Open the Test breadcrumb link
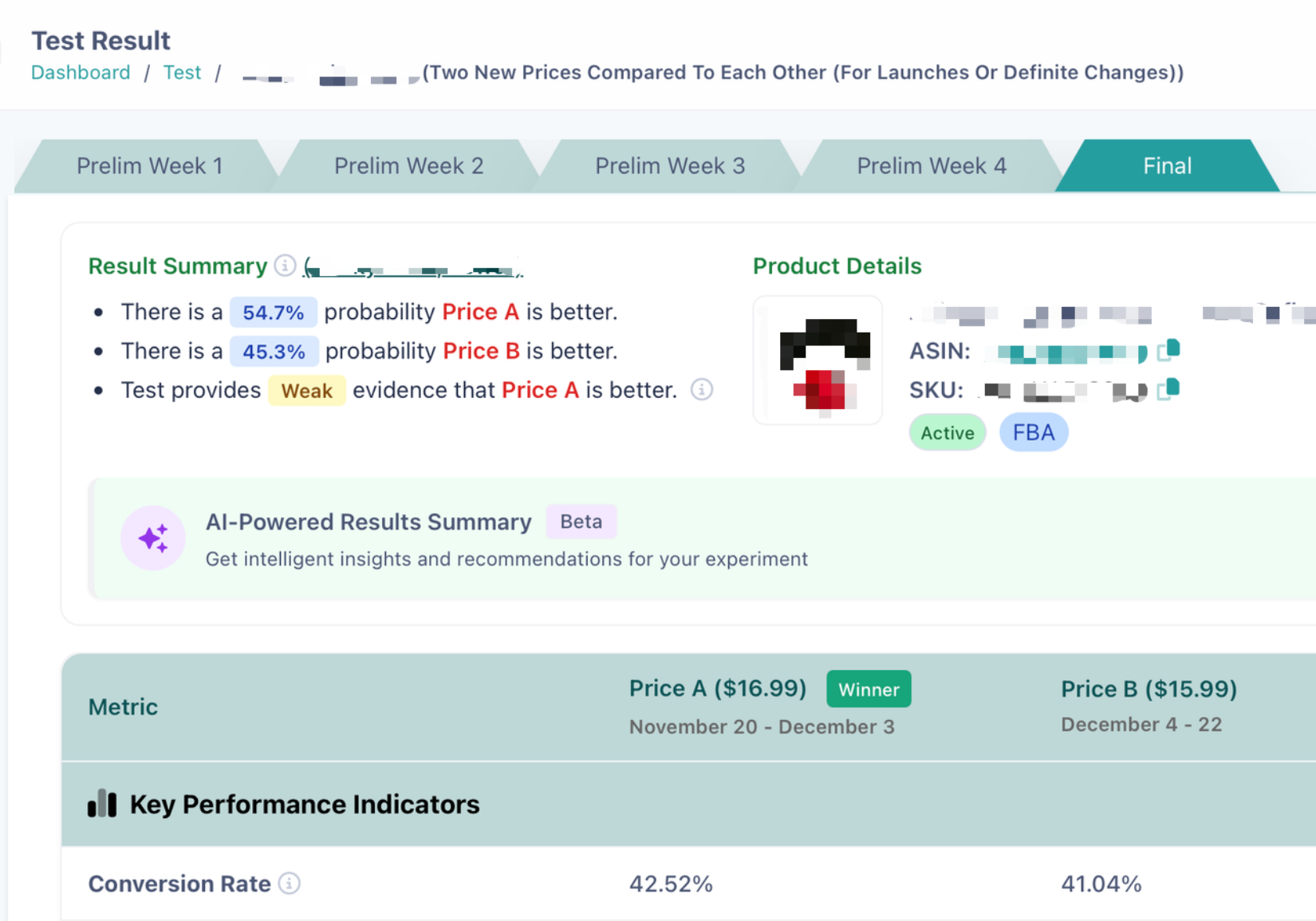 182,73
